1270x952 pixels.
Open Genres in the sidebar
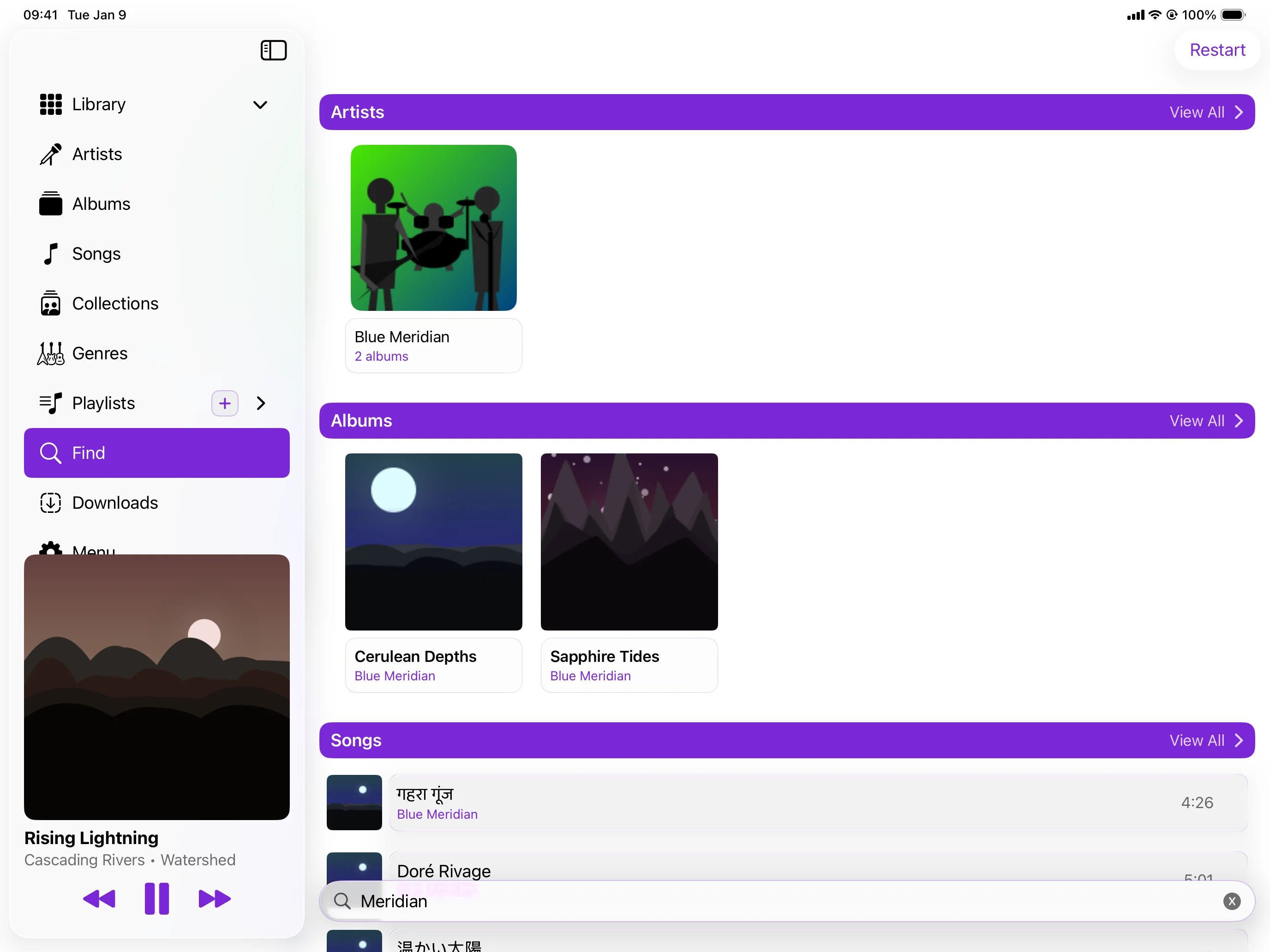point(99,353)
